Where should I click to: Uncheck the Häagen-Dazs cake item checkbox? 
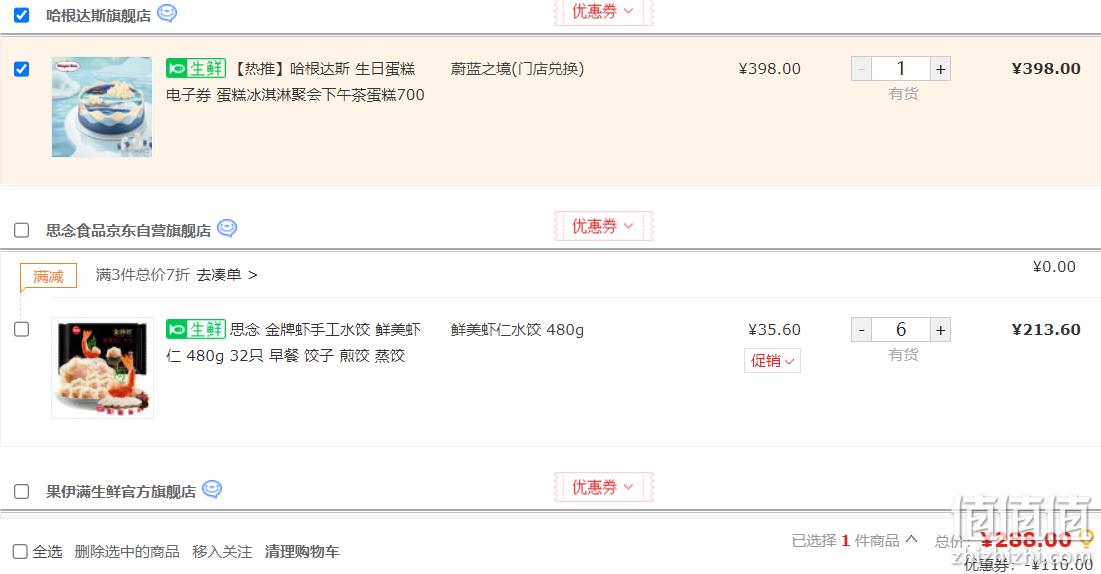tap(22, 69)
